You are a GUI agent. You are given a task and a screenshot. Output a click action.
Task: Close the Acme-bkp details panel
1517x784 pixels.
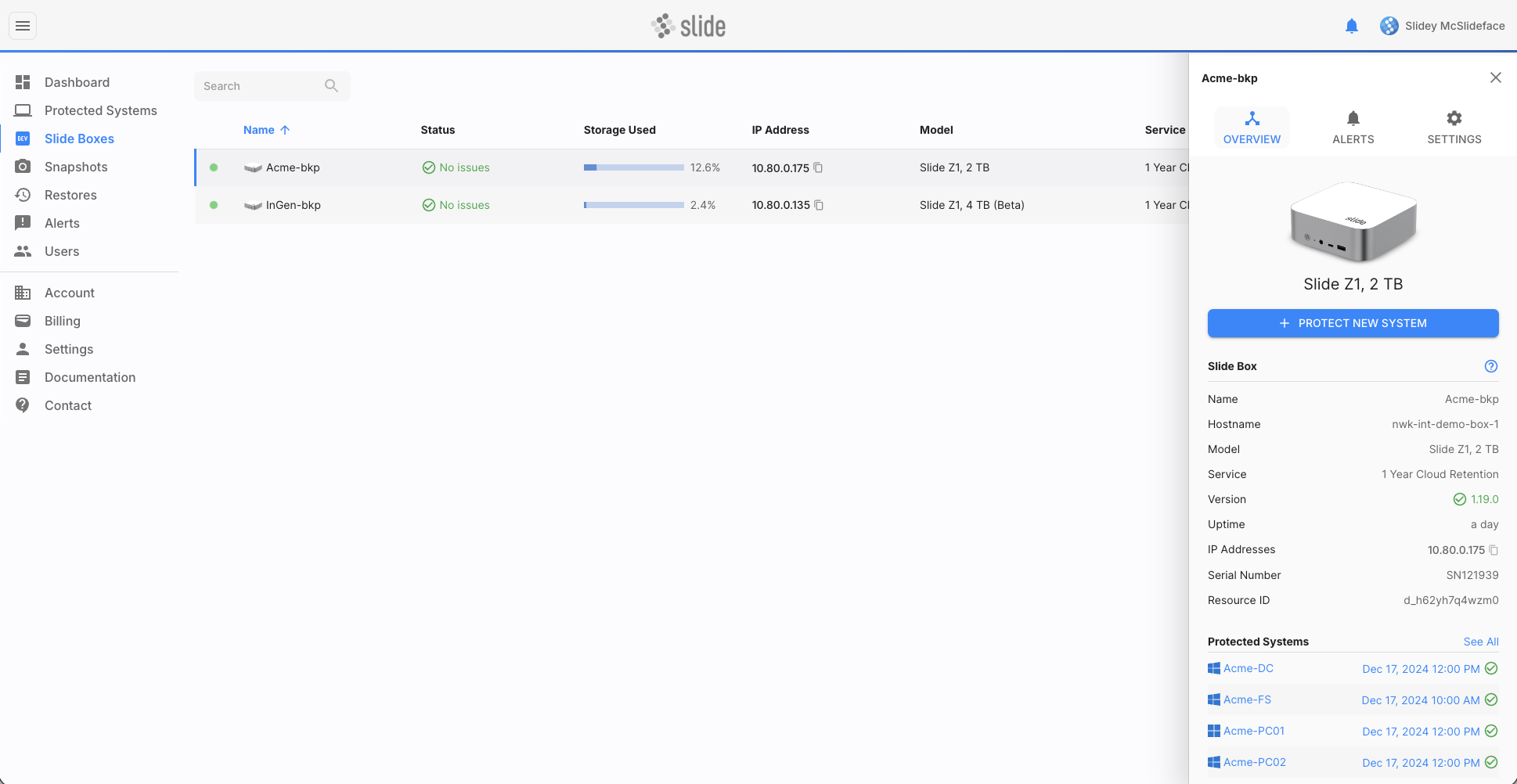[1496, 77]
